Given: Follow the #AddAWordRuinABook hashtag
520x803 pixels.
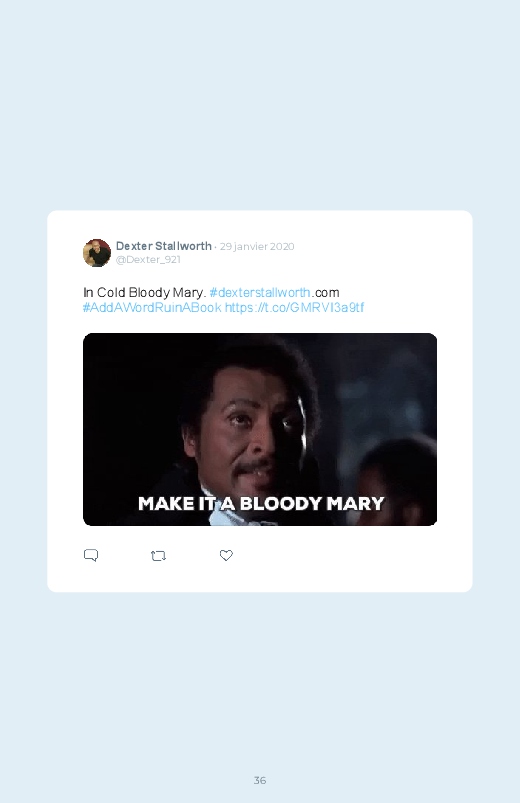Looking at the screenshot, I should 152,307.
